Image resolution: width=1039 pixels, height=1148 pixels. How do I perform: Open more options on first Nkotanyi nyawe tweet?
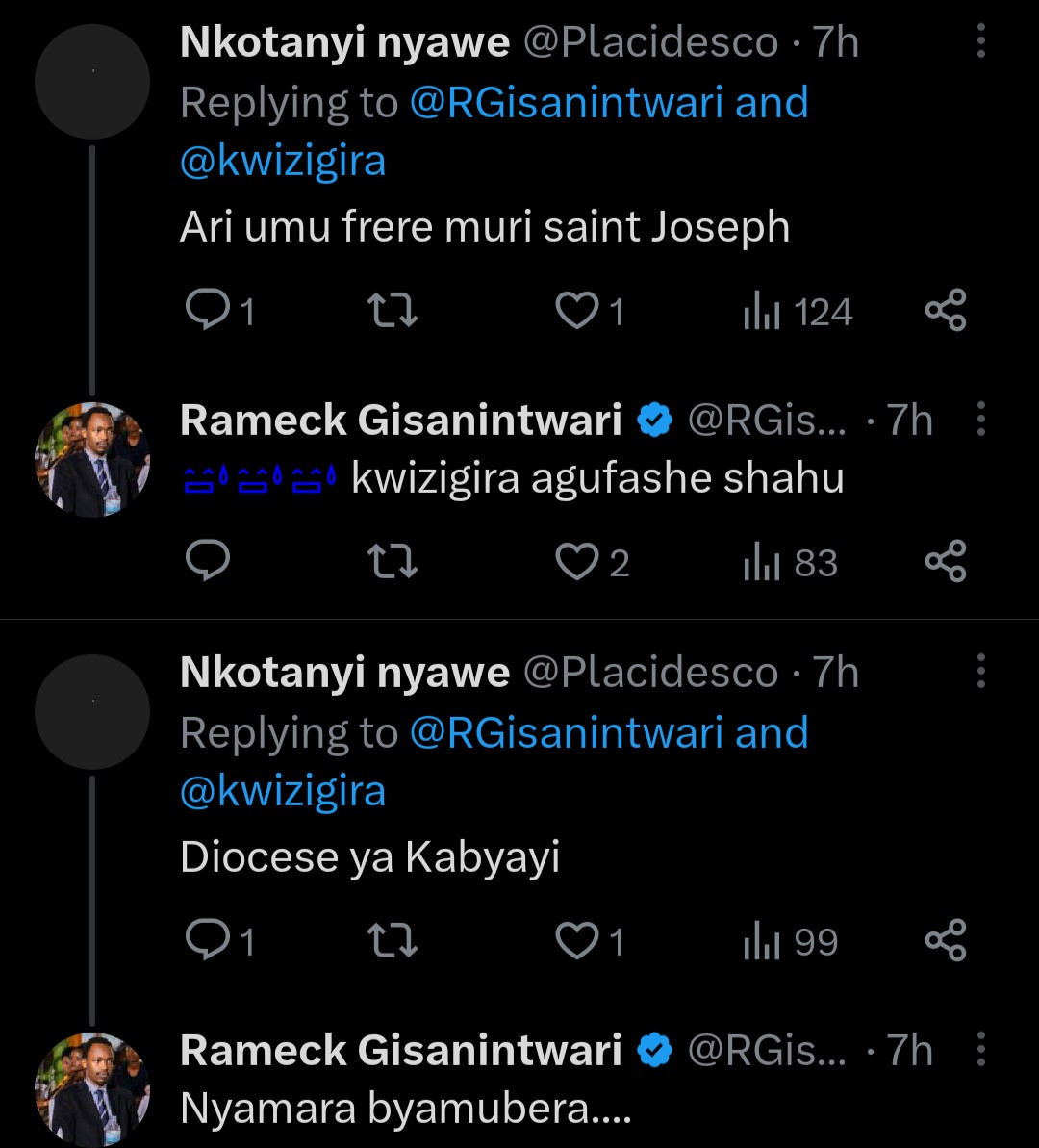click(980, 42)
